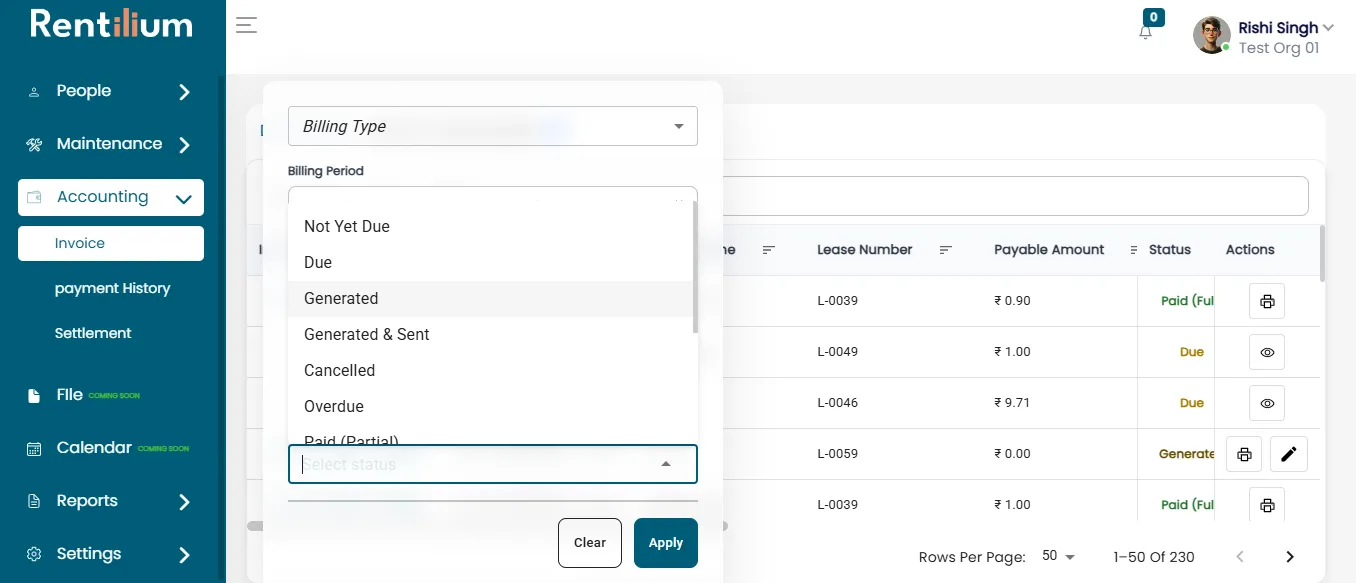Sort by the Lease Number column icon

coord(945,250)
